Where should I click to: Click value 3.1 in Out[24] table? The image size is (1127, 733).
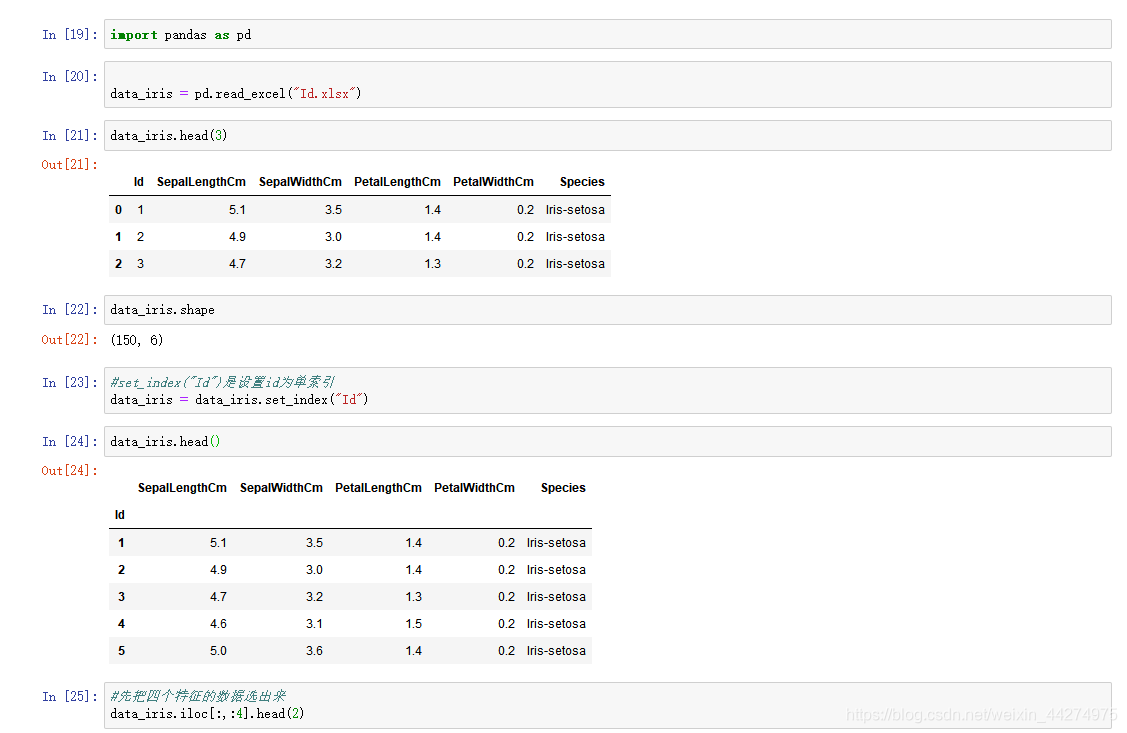point(314,624)
